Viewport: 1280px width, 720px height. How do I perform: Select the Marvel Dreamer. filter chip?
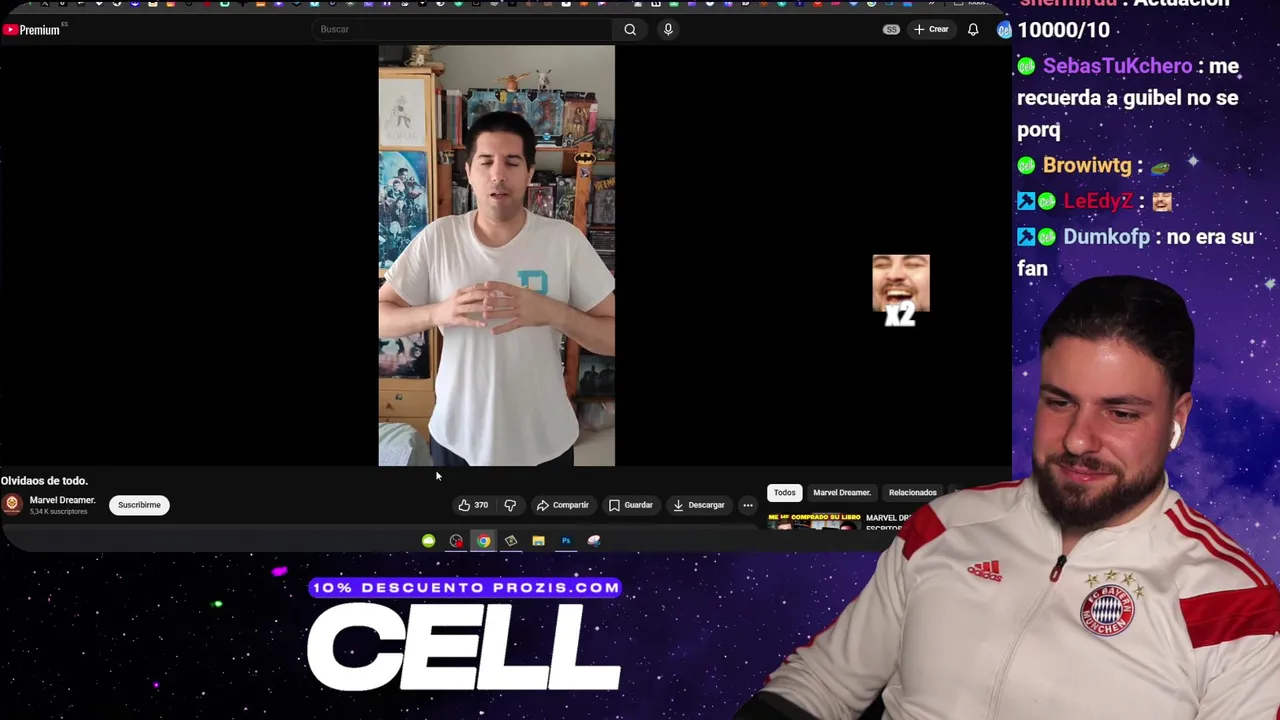click(842, 492)
